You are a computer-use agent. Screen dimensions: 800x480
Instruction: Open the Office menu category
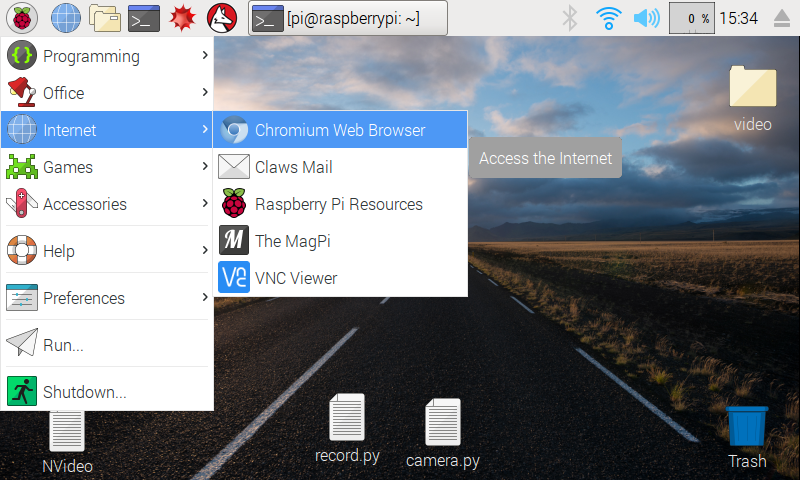[107, 93]
